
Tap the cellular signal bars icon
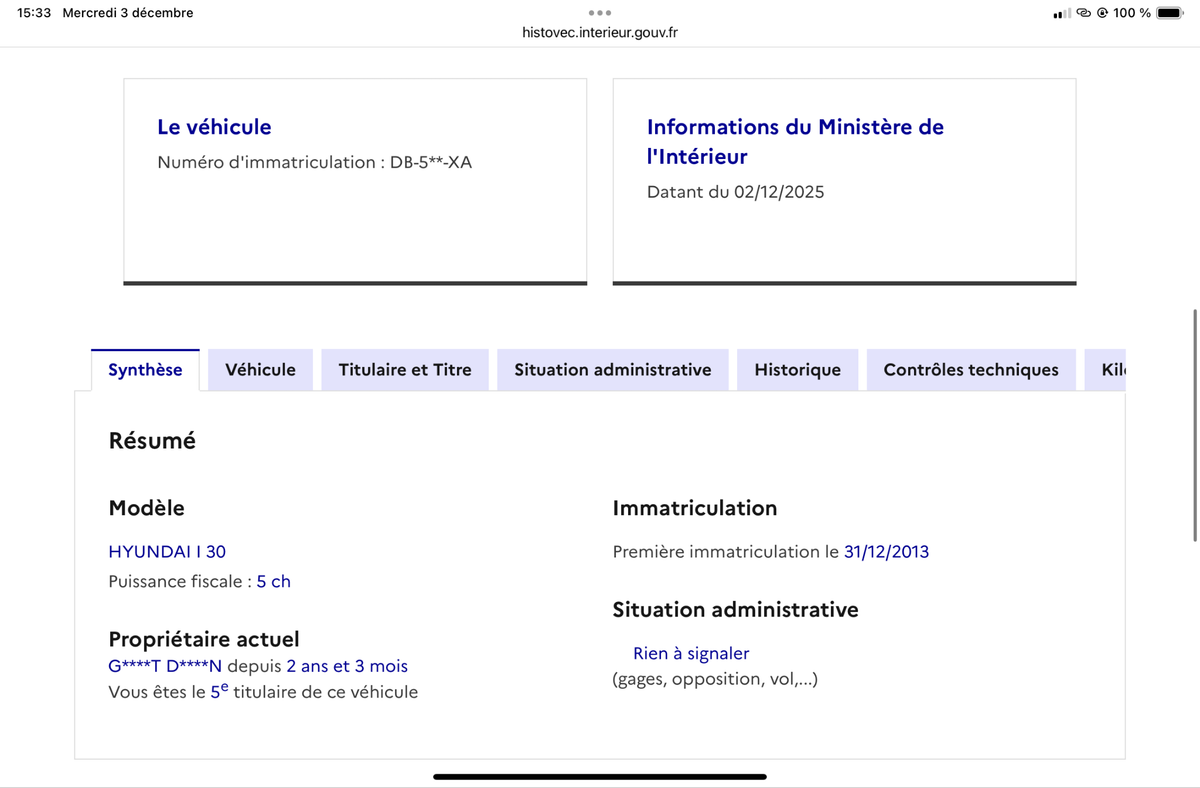[1062, 13]
